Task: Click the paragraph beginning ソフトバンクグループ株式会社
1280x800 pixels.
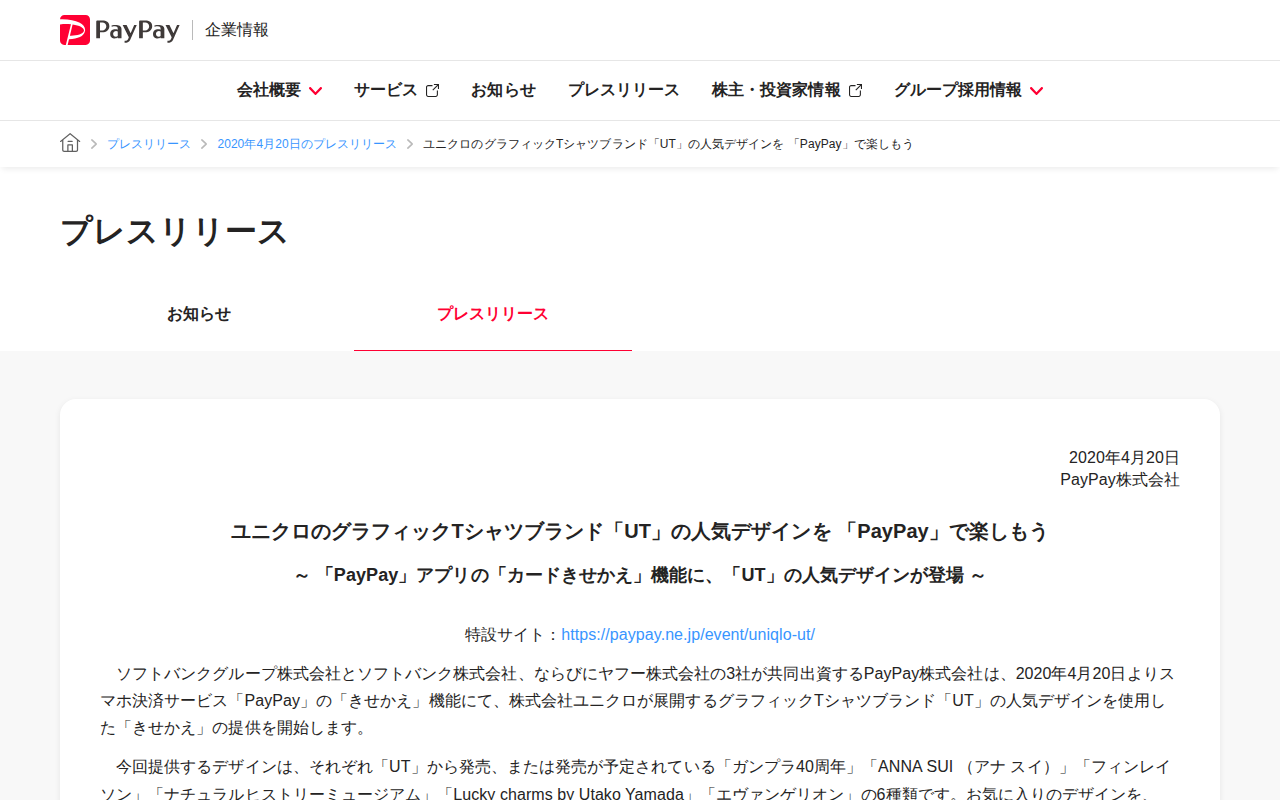Action: pos(640,700)
